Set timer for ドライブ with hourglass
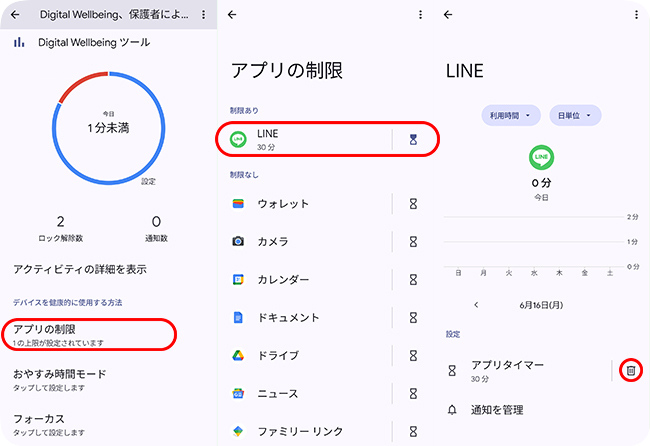 pyautogui.click(x=413, y=356)
